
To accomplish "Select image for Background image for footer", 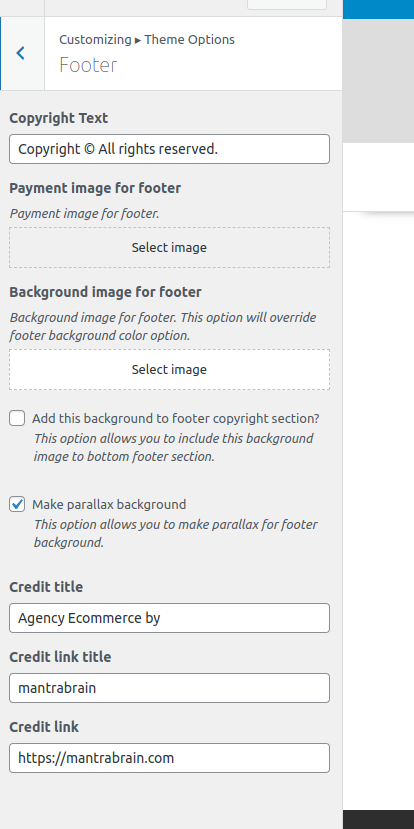I will [169, 370].
